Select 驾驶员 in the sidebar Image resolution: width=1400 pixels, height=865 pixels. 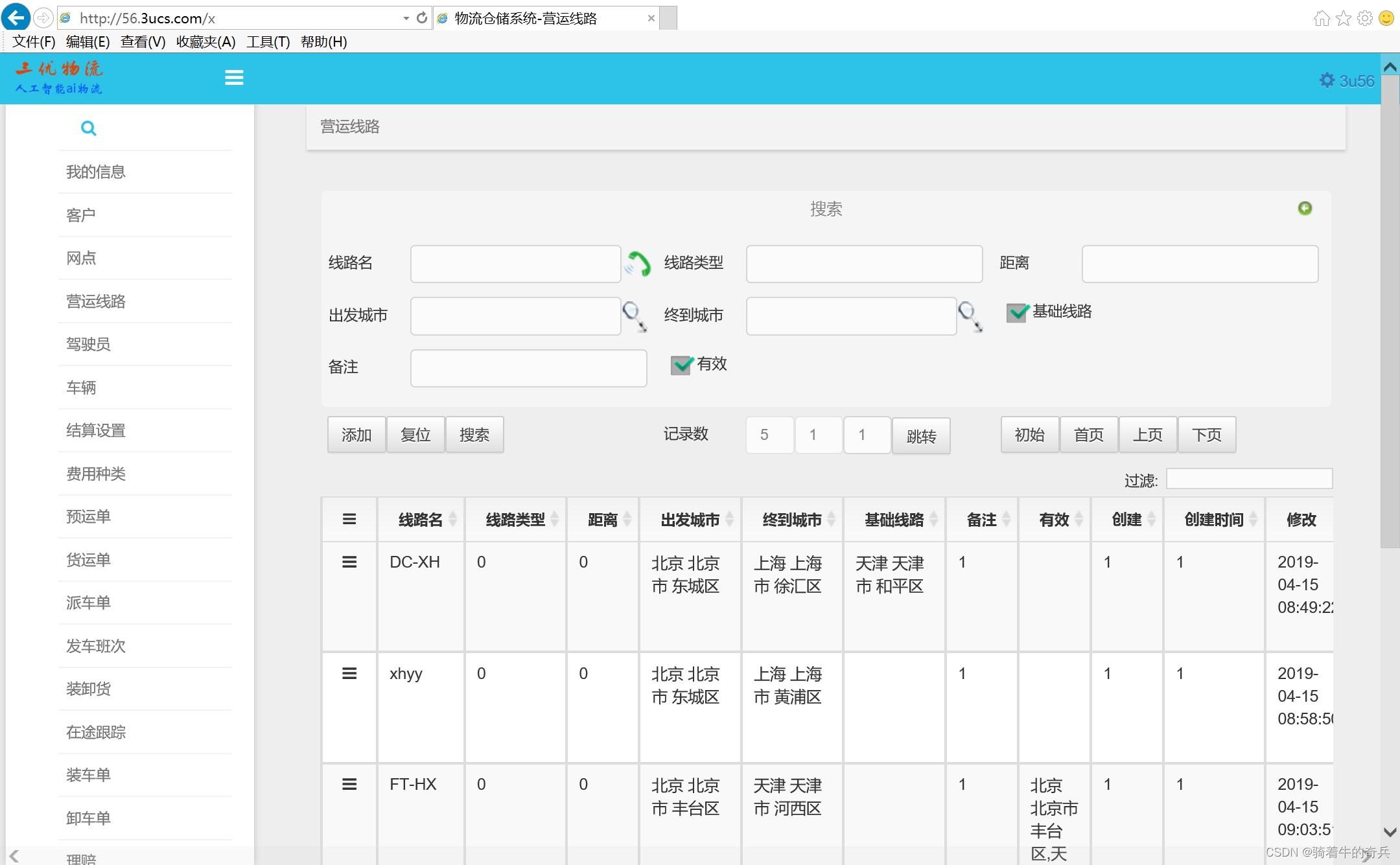[88, 344]
